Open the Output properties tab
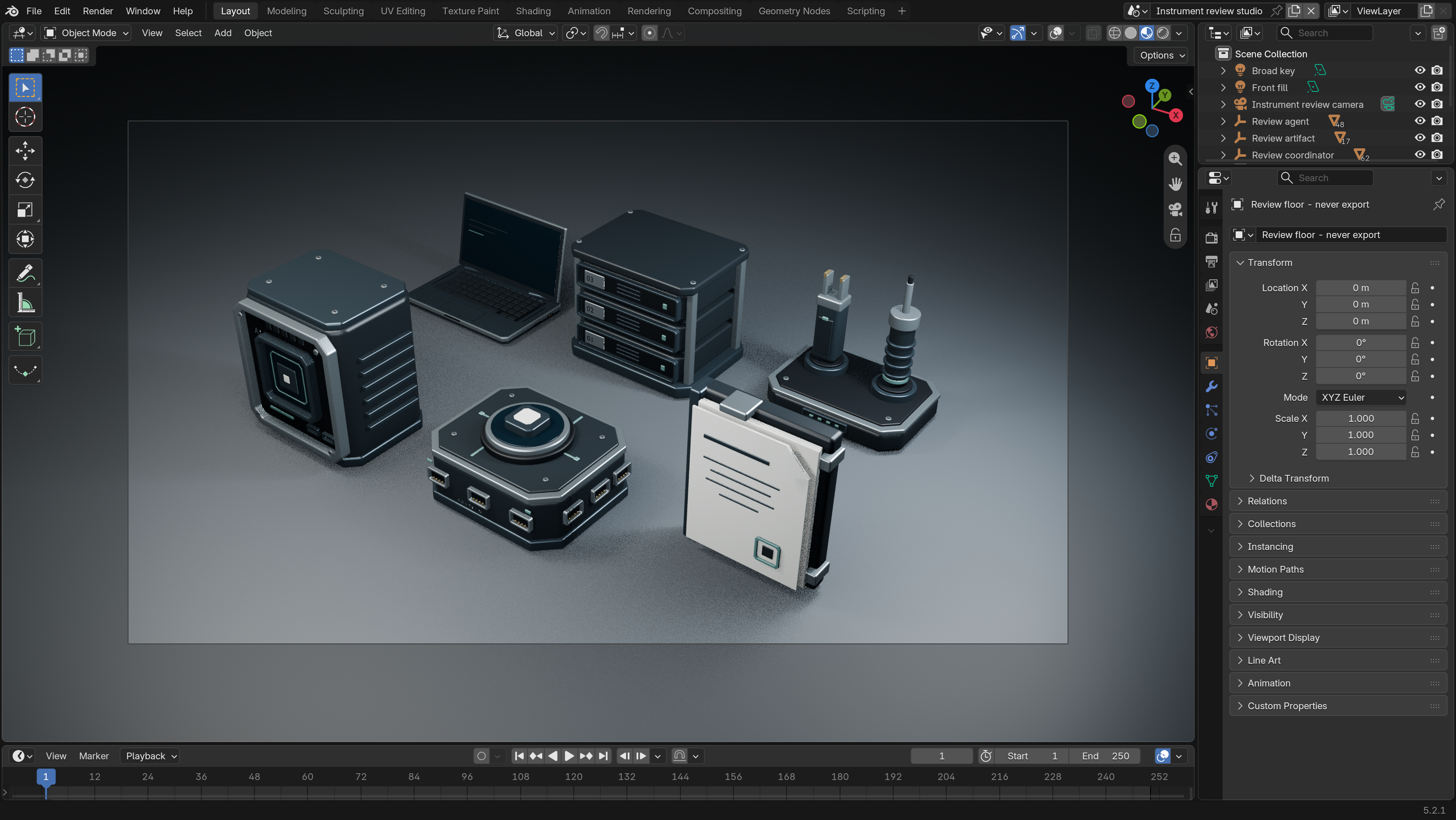Image resolution: width=1456 pixels, height=820 pixels. [1211, 261]
